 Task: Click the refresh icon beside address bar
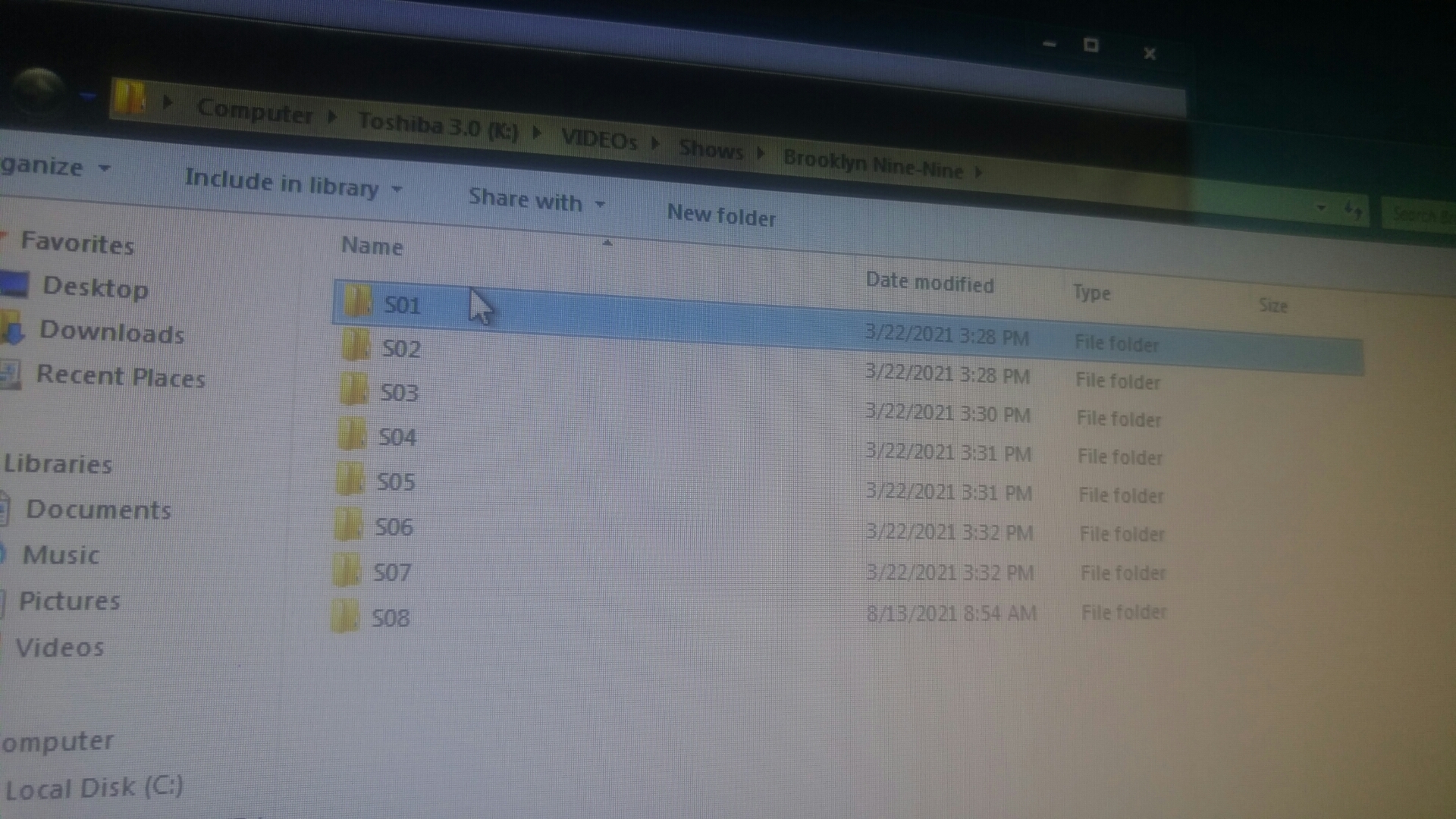(x=1354, y=209)
